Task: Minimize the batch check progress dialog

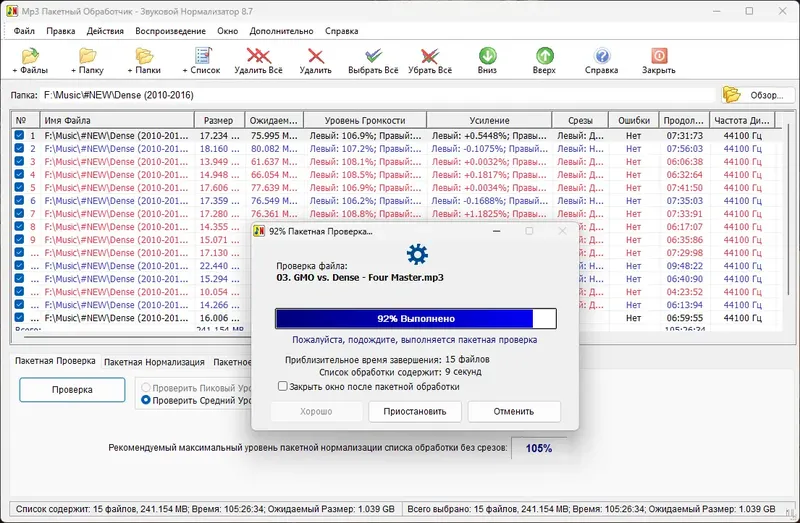Action: click(496, 231)
